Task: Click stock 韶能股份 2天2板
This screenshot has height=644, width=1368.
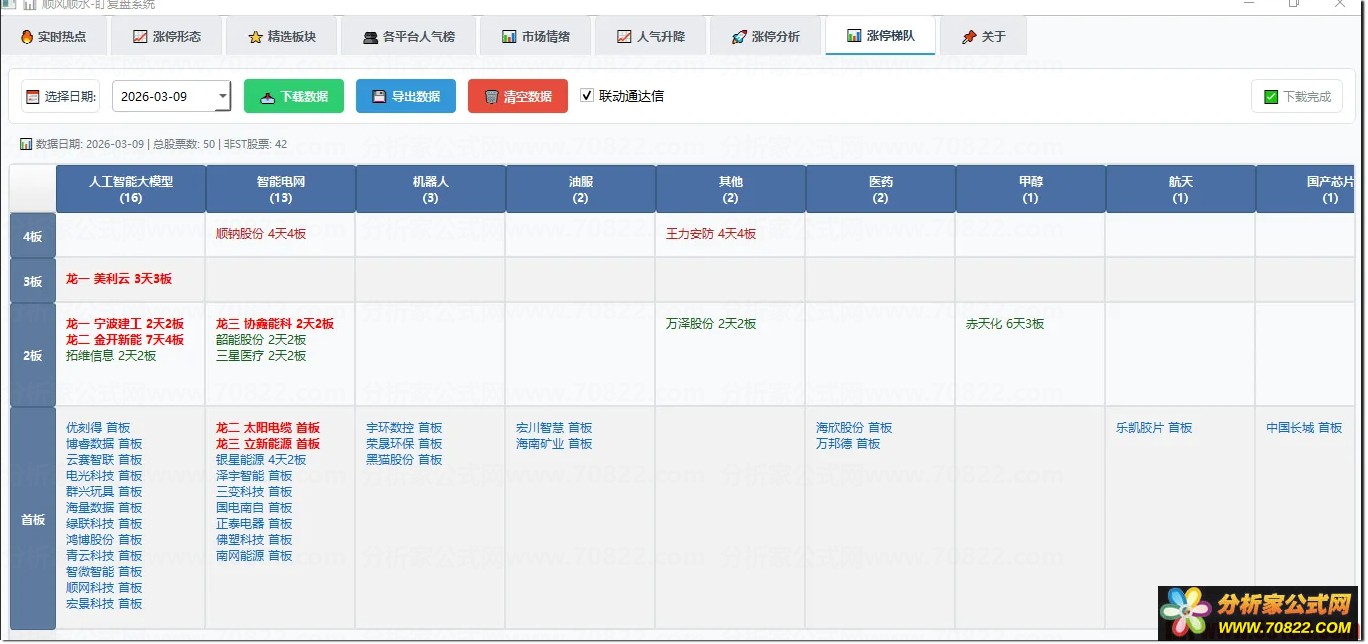Action: click(261, 340)
